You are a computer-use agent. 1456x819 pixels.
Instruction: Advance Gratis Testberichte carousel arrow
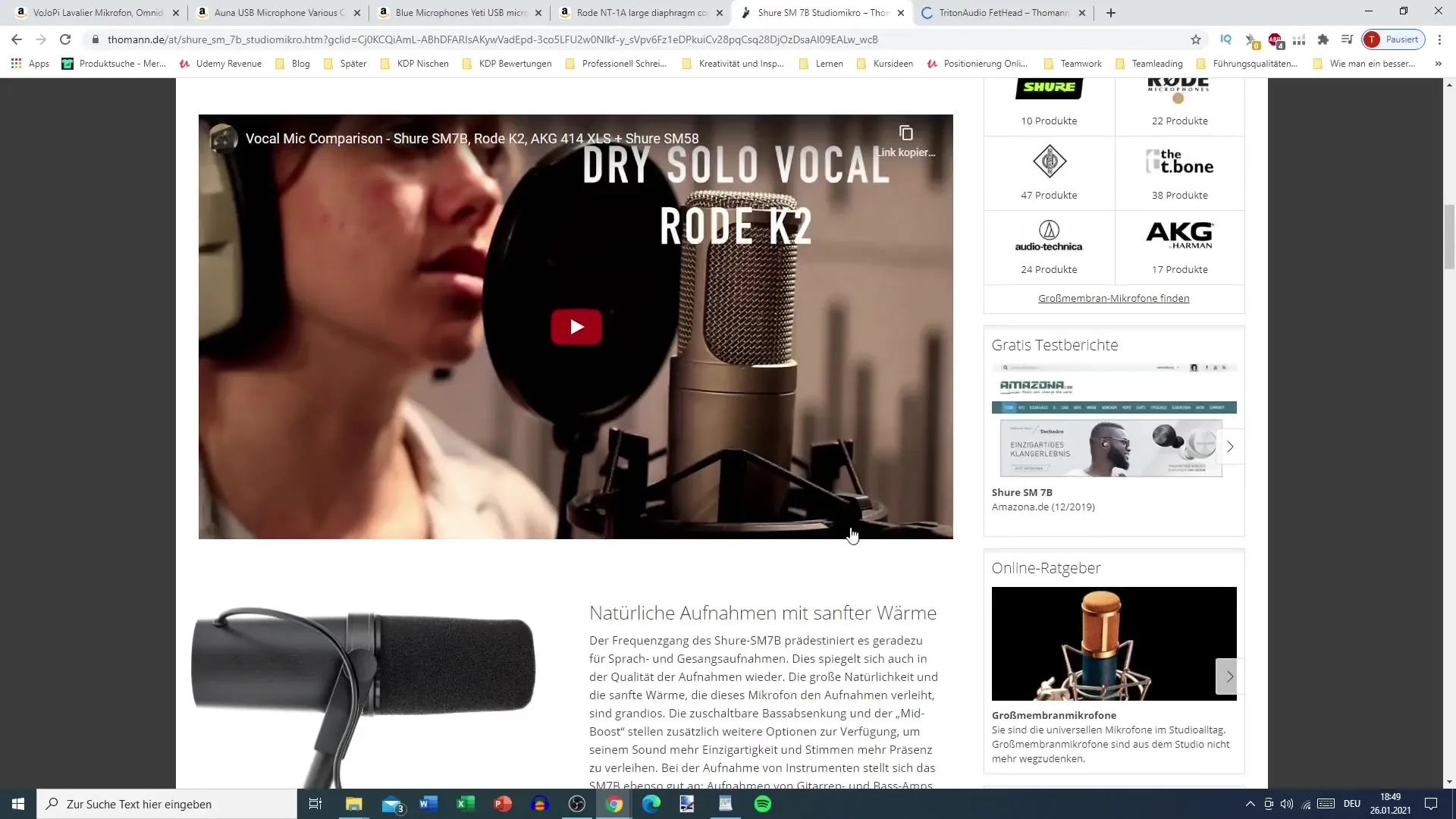coord(1230,447)
